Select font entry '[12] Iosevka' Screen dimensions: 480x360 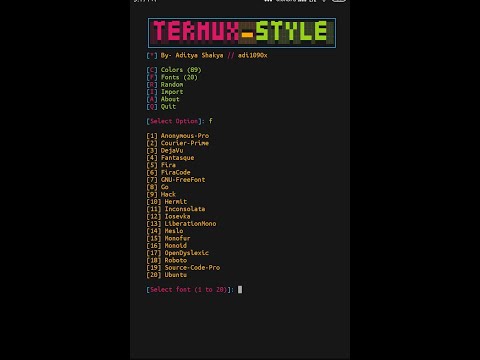pos(168,217)
